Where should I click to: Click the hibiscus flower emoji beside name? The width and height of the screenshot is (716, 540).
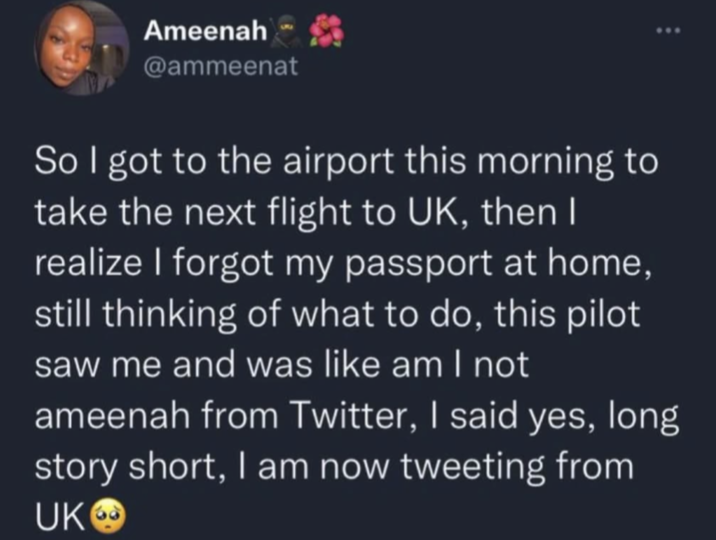(x=327, y=31)
